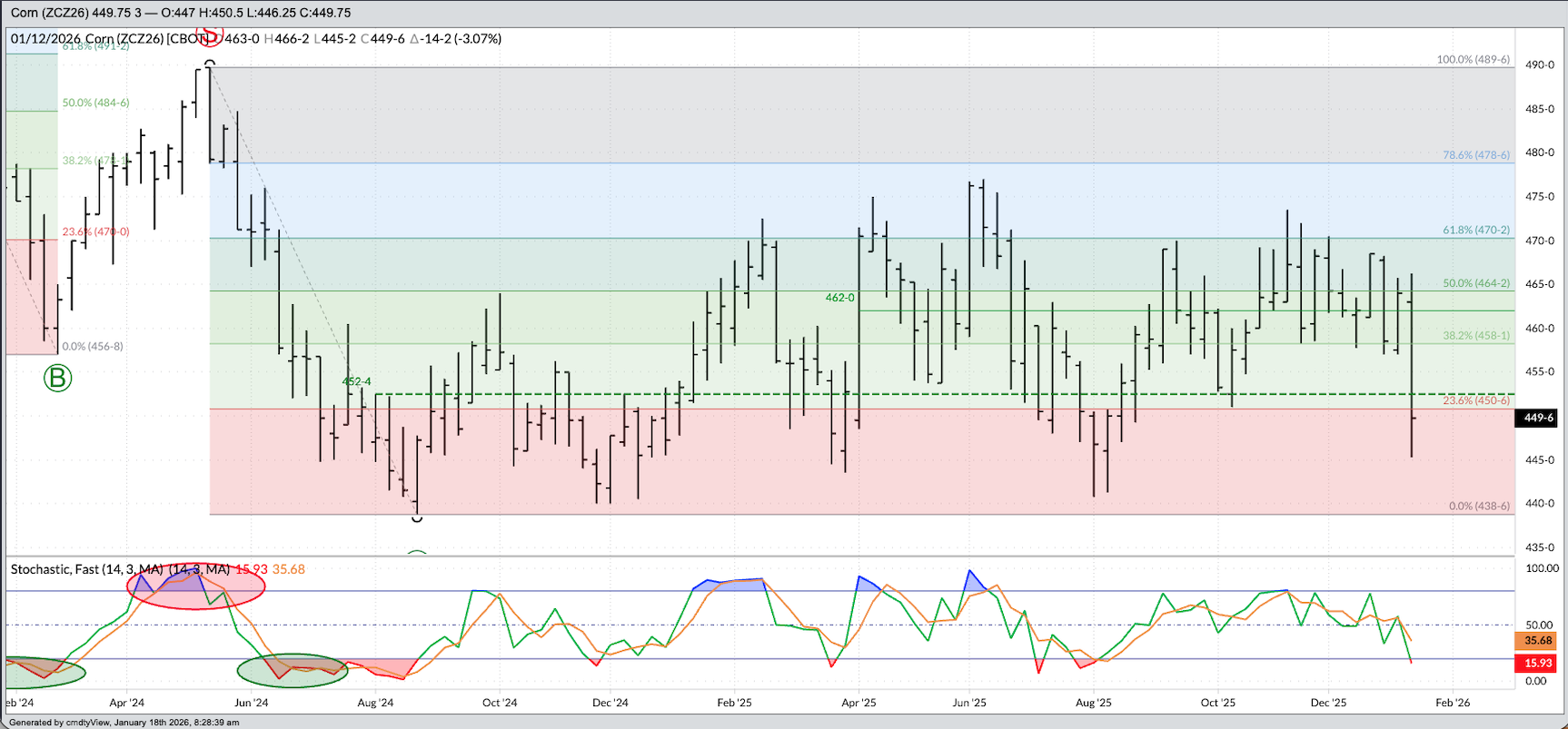Click the green circled B buy marker
Screen dimensions: 1568x729
pos(57,378)
